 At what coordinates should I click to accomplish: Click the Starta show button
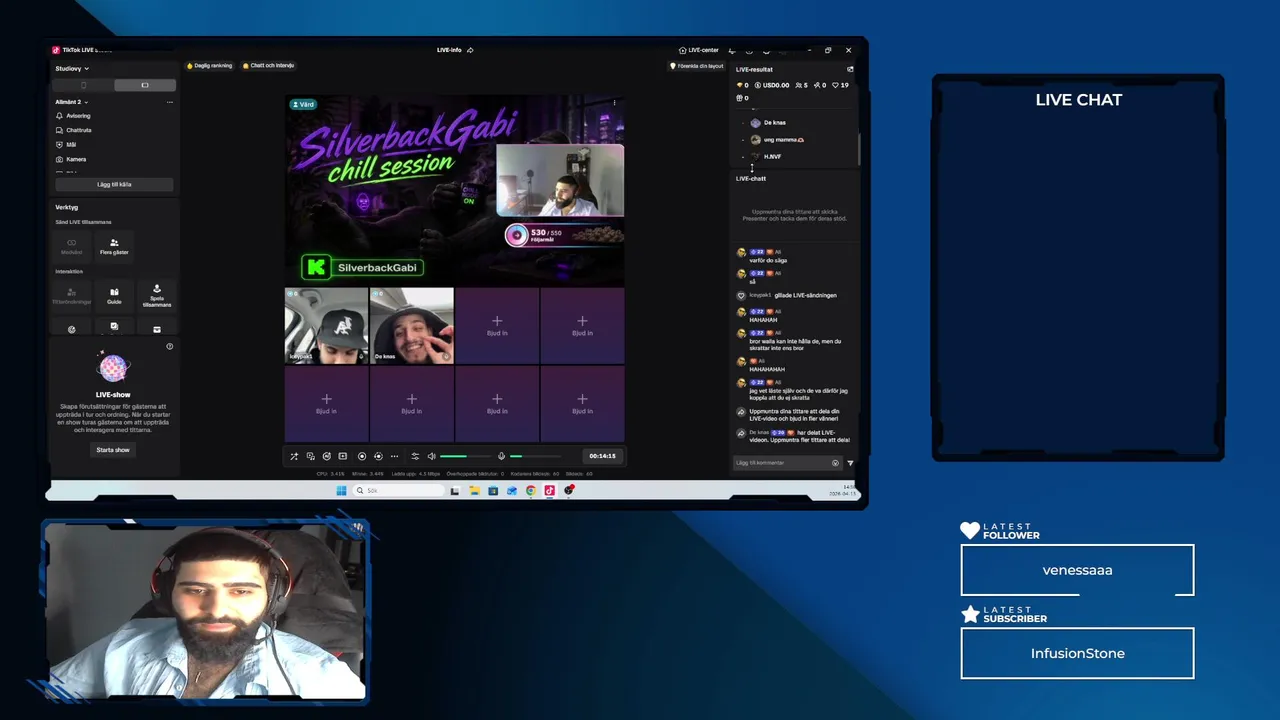(113, 450)
